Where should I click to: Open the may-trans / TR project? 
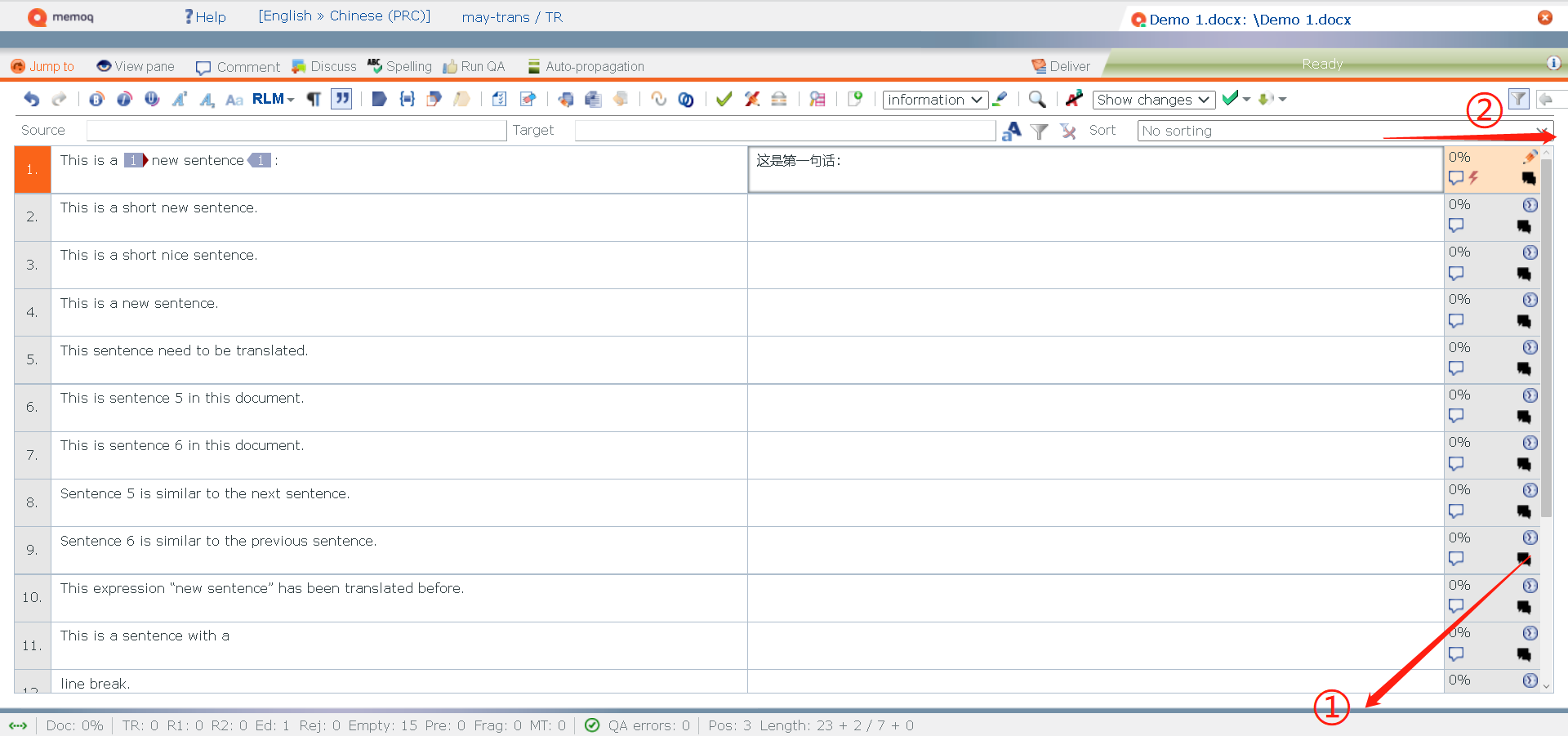click(x=512, y=16)
